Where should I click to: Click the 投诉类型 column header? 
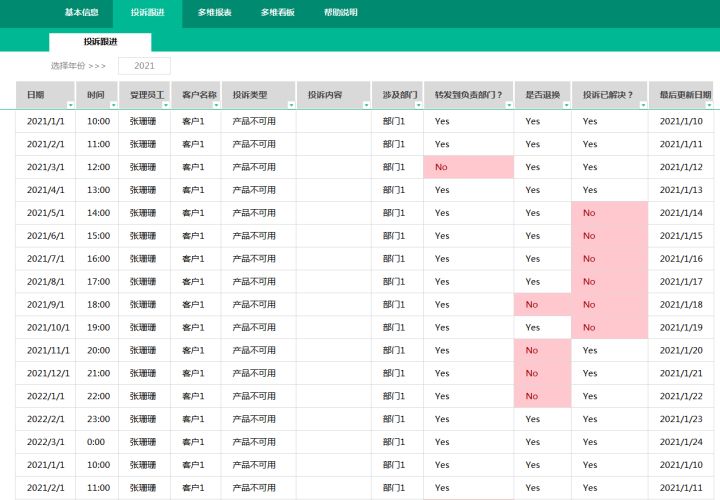point(259,95)
